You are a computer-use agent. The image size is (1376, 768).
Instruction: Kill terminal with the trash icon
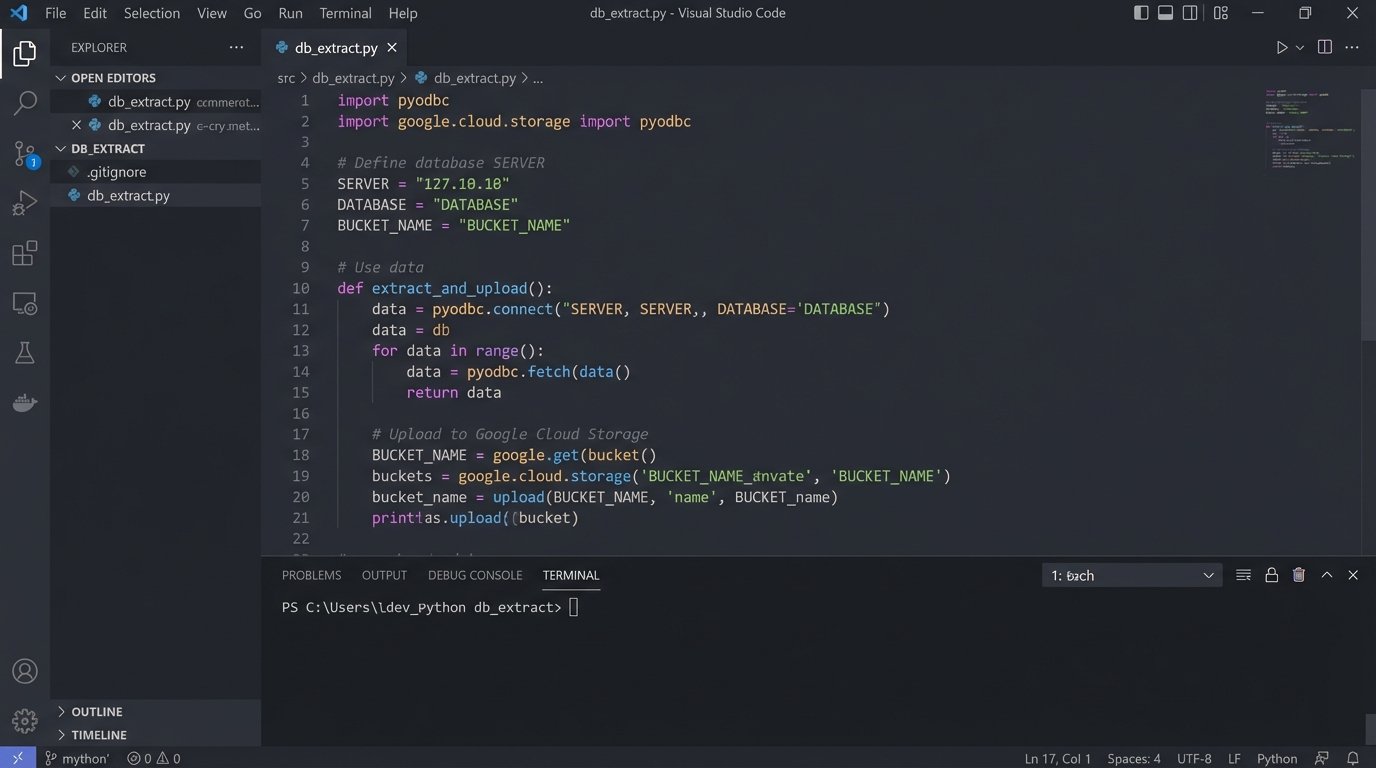click(1299, 575)
